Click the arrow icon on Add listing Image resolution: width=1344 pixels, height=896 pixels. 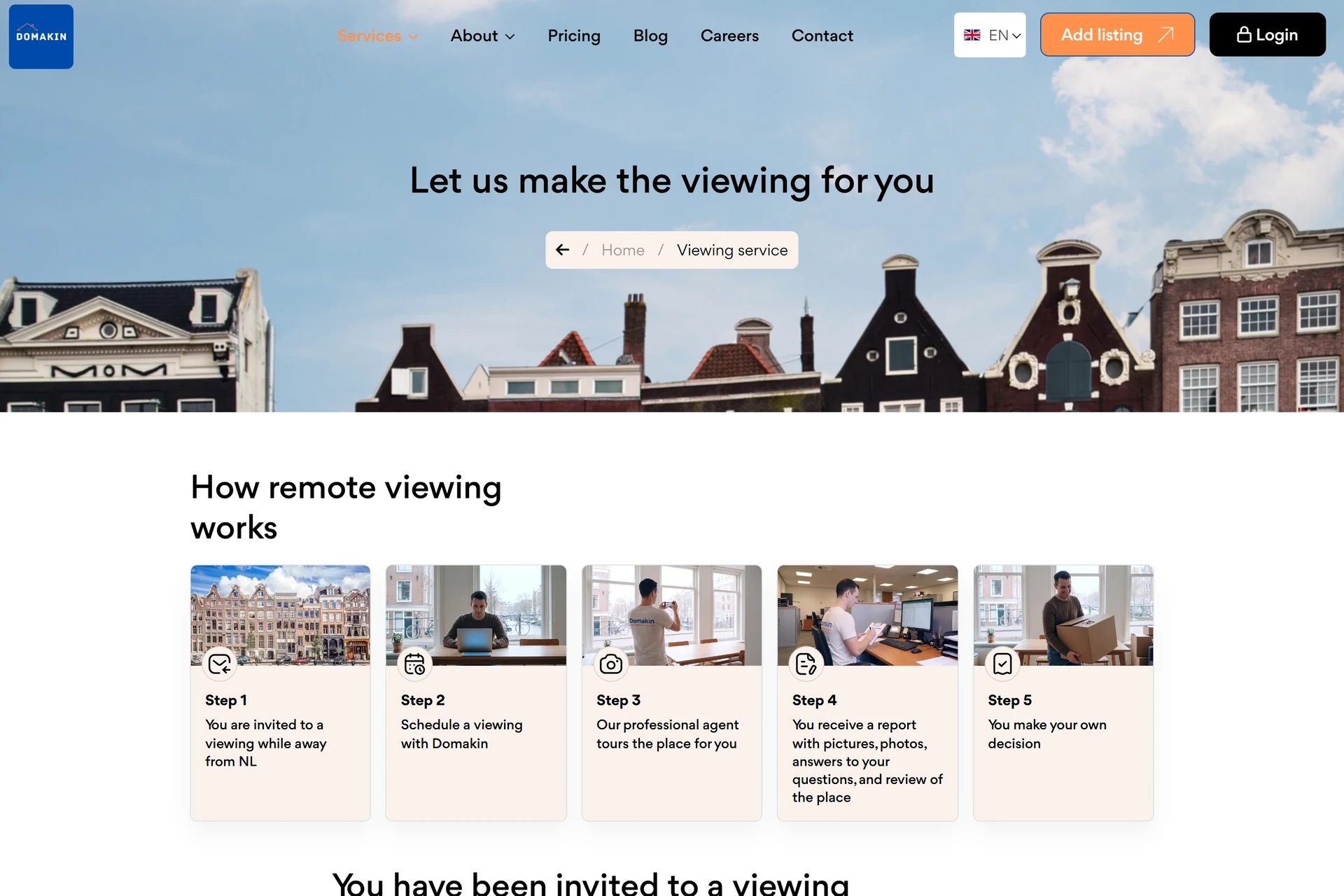1165,34
